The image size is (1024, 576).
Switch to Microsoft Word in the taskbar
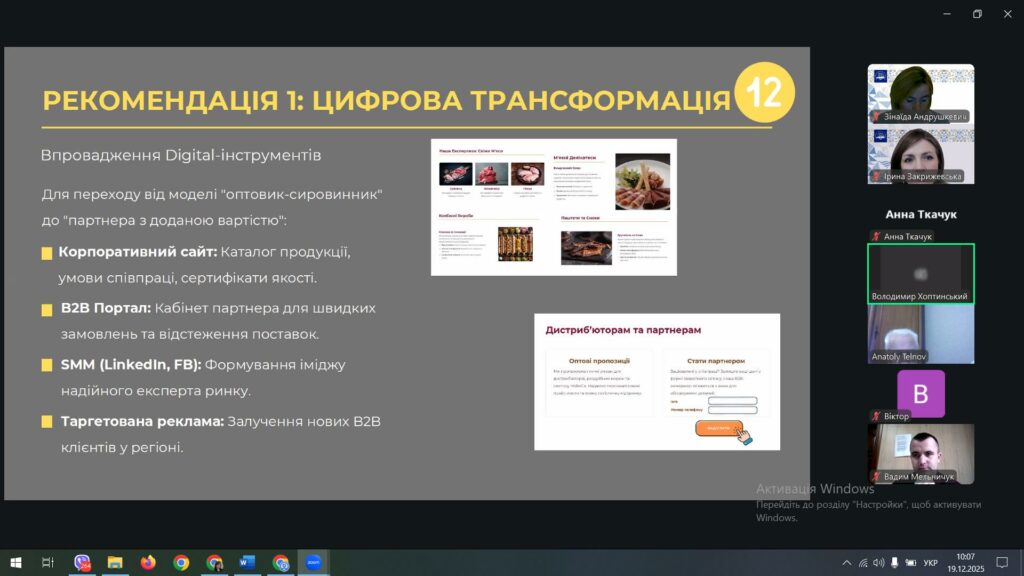point(247,563)
